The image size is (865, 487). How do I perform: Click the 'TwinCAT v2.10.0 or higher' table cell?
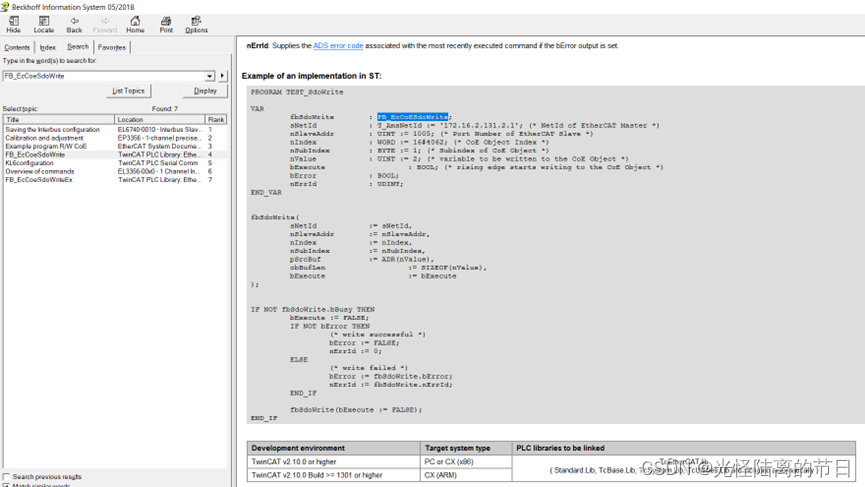tap(334, 462)
